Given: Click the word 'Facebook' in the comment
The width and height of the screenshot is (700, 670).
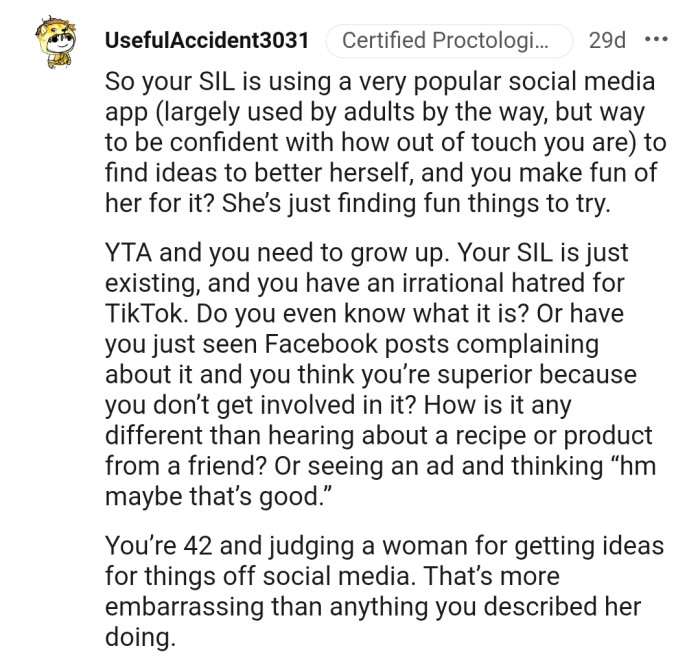Looking at the screenshot, I should pyautogui.click(x=309, y=344).
